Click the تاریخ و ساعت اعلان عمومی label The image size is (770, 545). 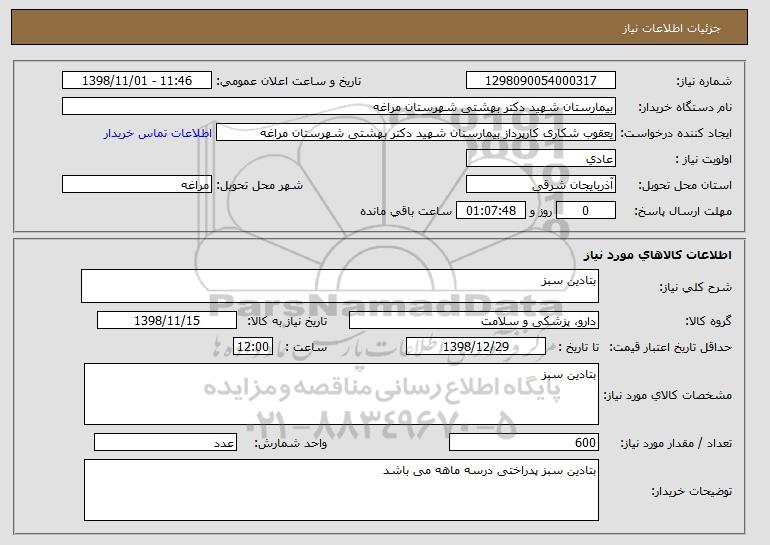[289, 81]
